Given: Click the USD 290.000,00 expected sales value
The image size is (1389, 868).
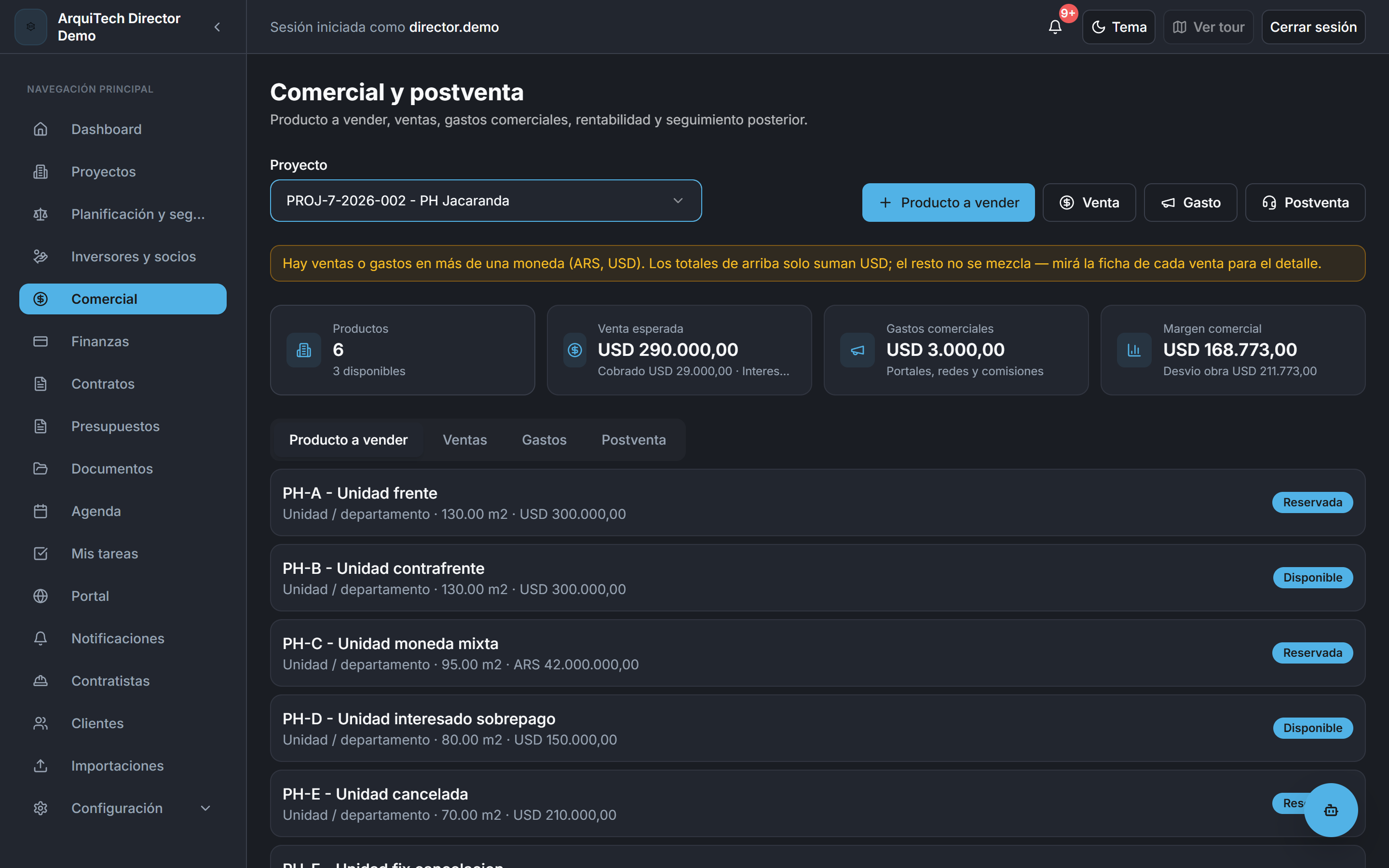Looking at the screenshot, I should [668, 350].
